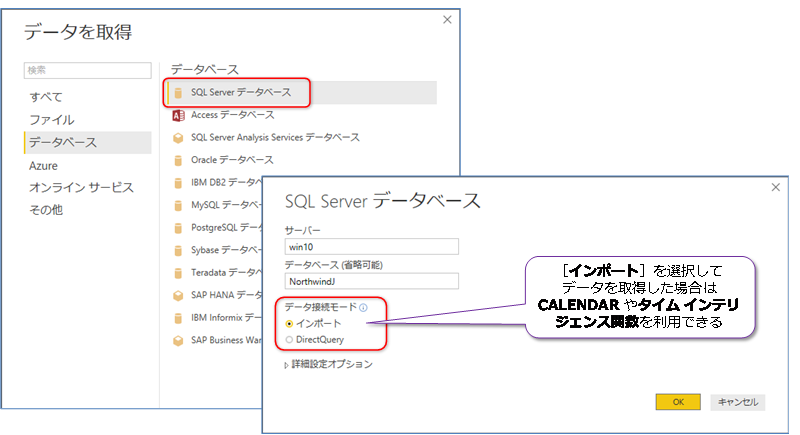The width and height of the screenshot is (800, 435).
Task: Click the 検索 search box
Action: [88, 70]
